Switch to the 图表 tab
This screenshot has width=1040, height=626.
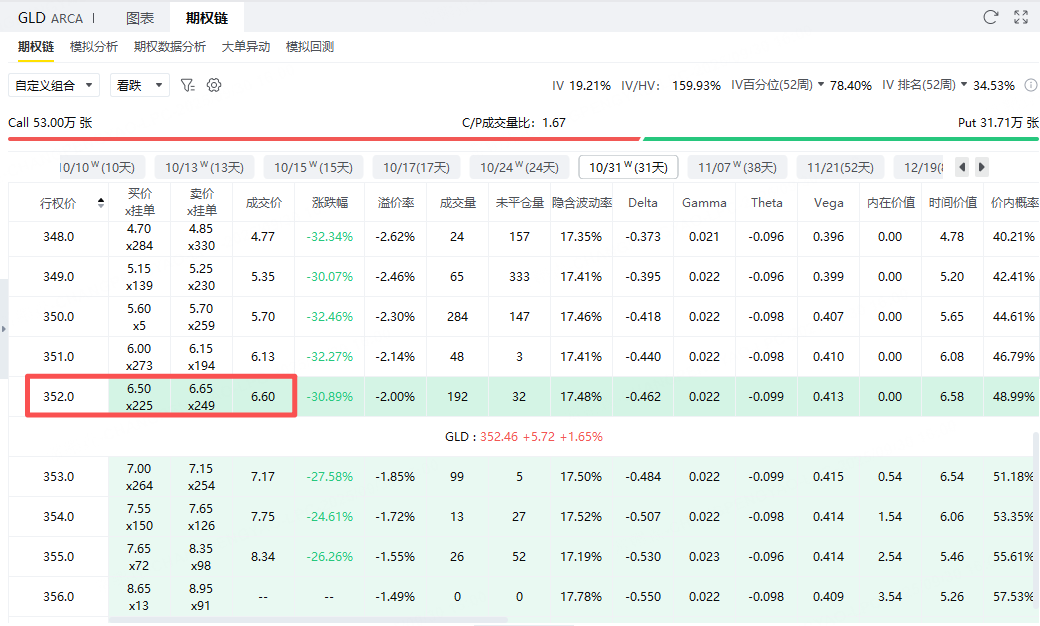[x=140, y=18]
